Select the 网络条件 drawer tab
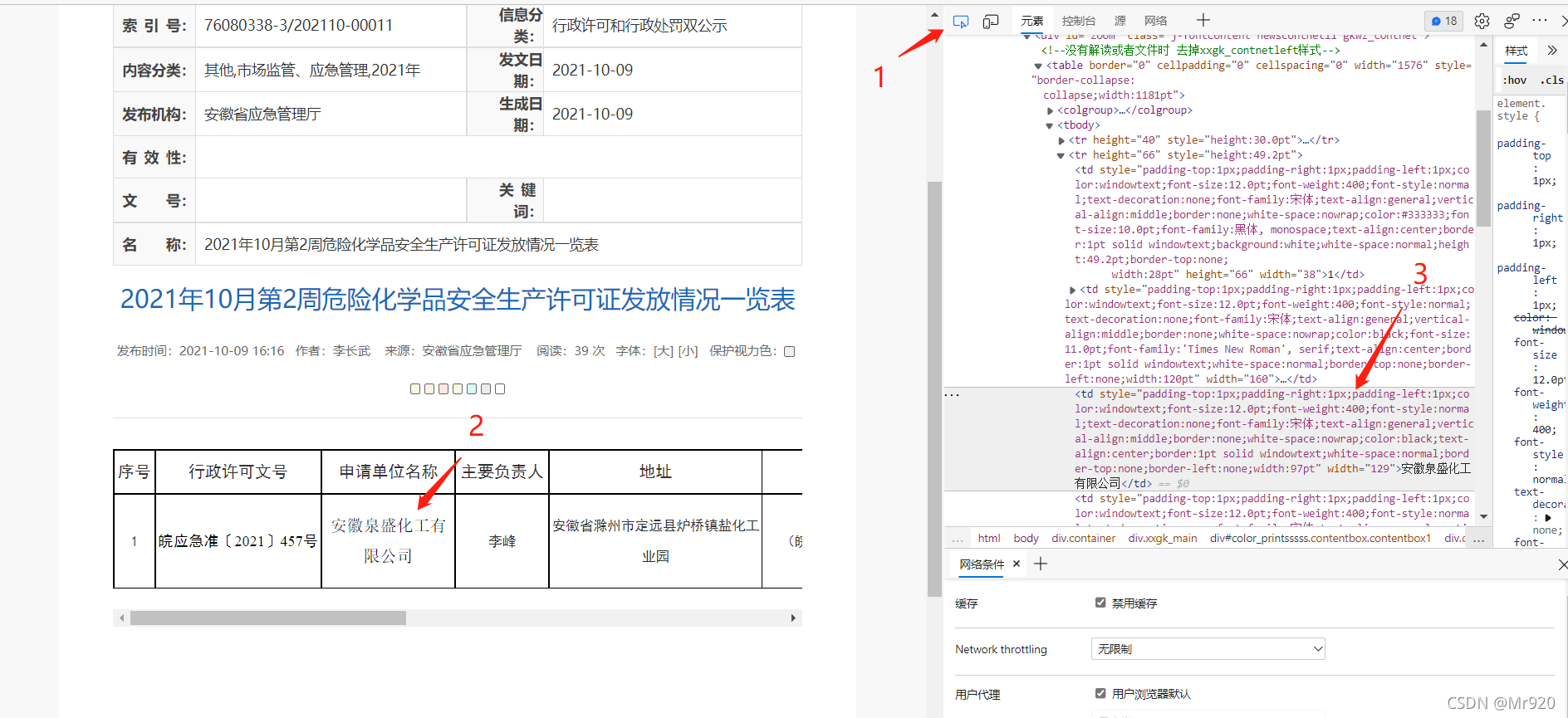The image size is (1568, 718). point(982,564)
